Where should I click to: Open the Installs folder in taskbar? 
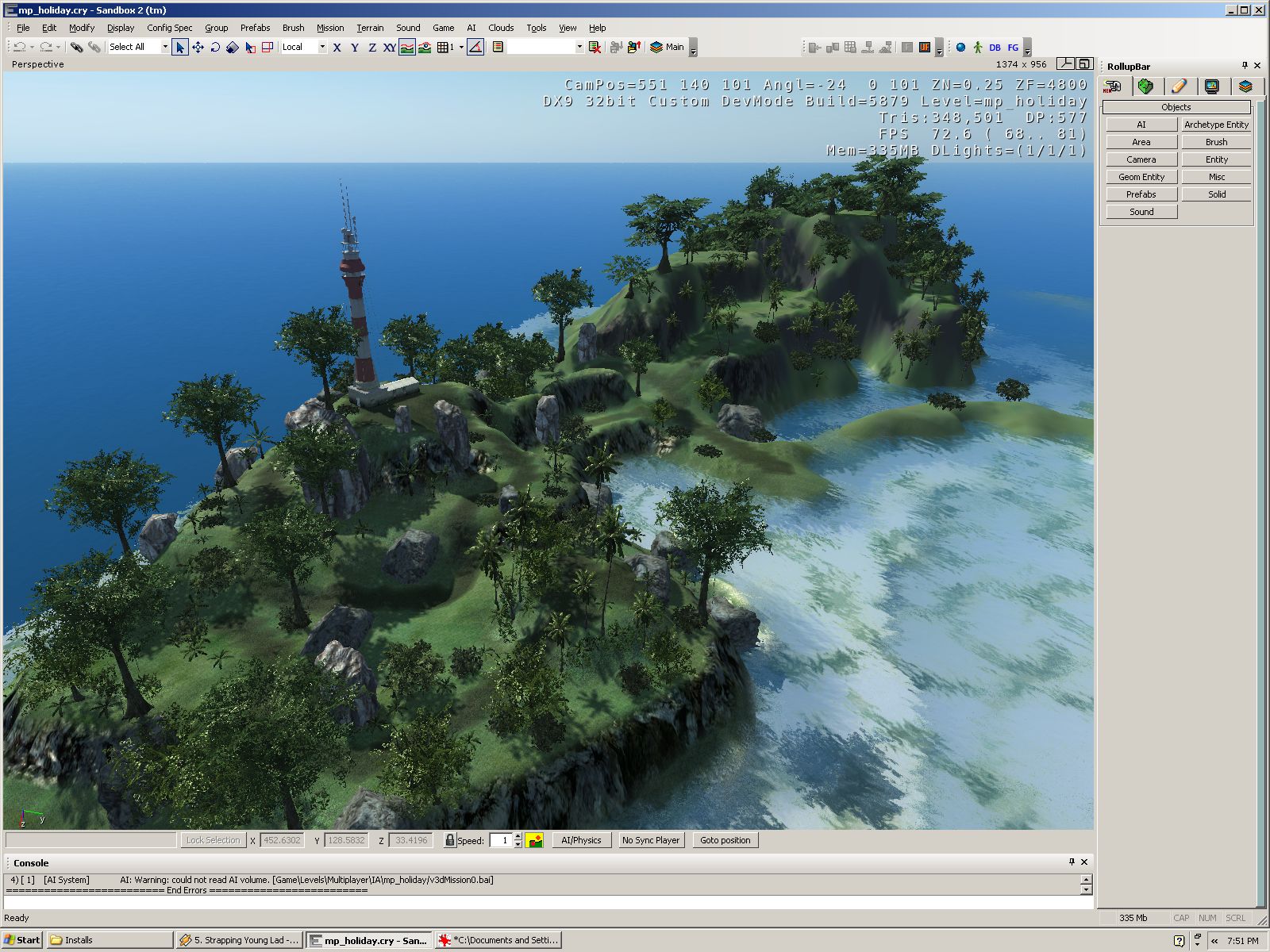tap(110, 940)
